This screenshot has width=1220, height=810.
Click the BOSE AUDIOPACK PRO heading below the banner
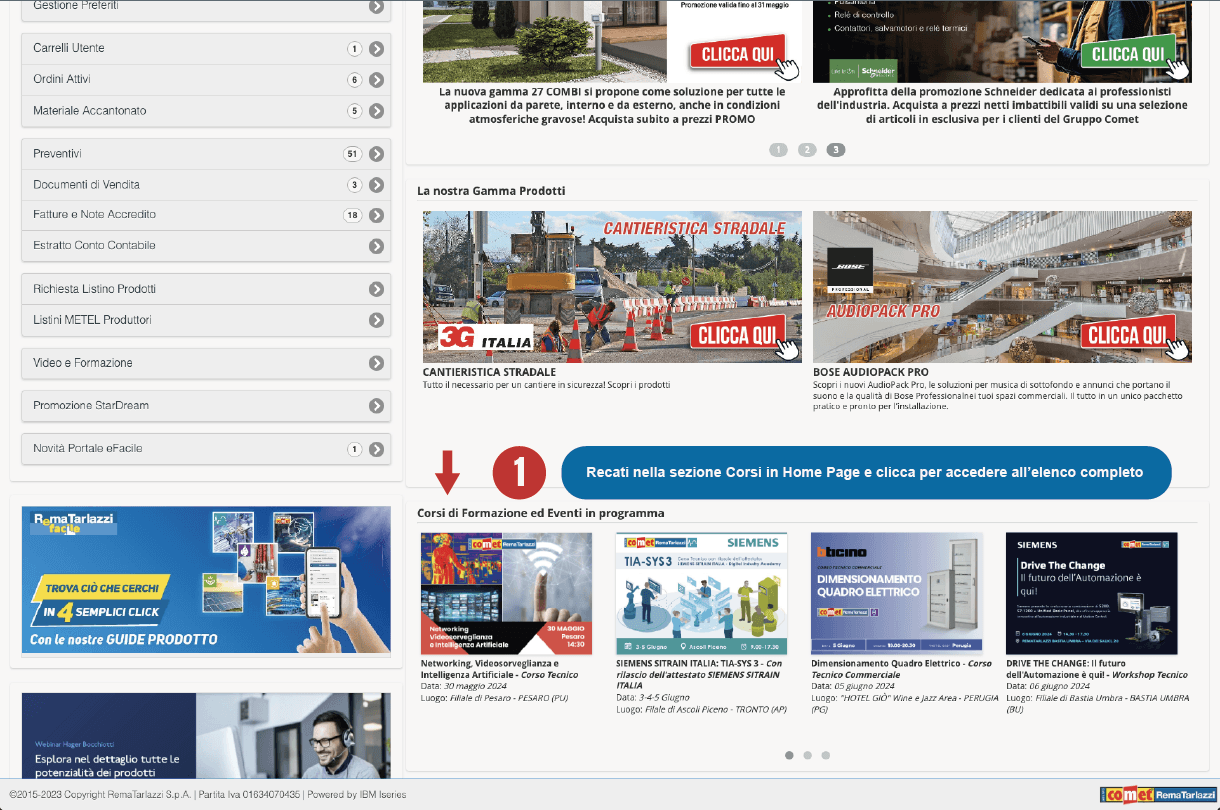[871, 372]
